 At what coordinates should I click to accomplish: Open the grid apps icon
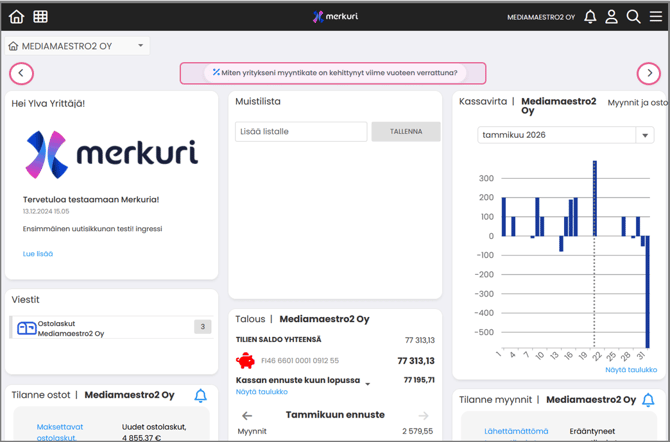pyautogui.click(x=41, y=17)
